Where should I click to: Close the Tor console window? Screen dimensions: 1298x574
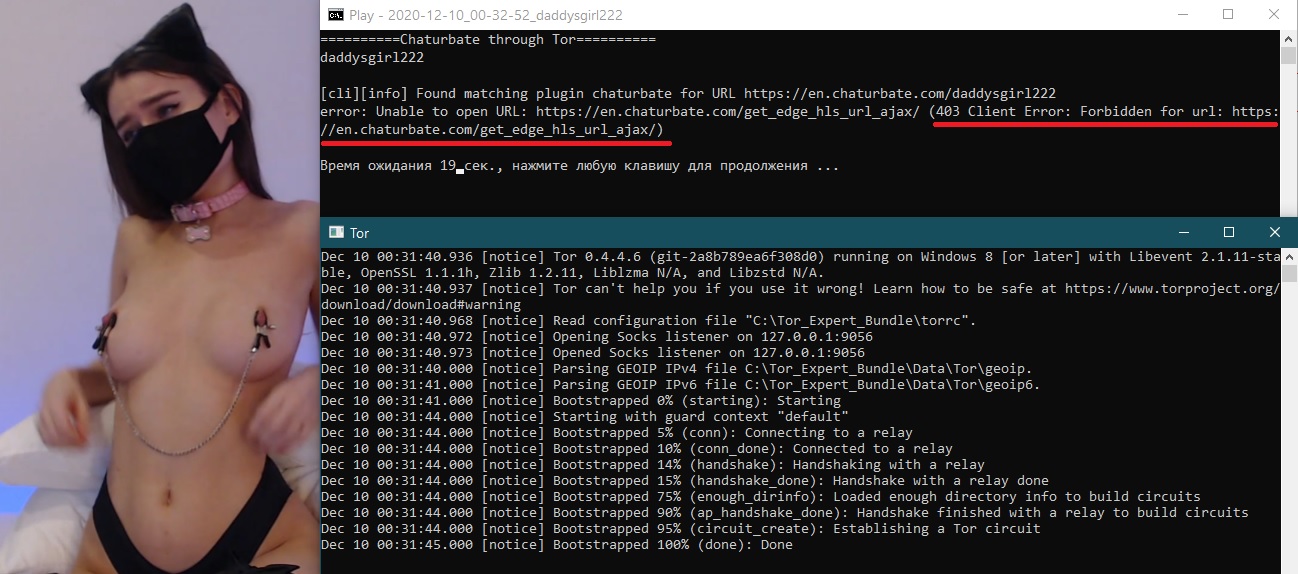coord(1275,232)
